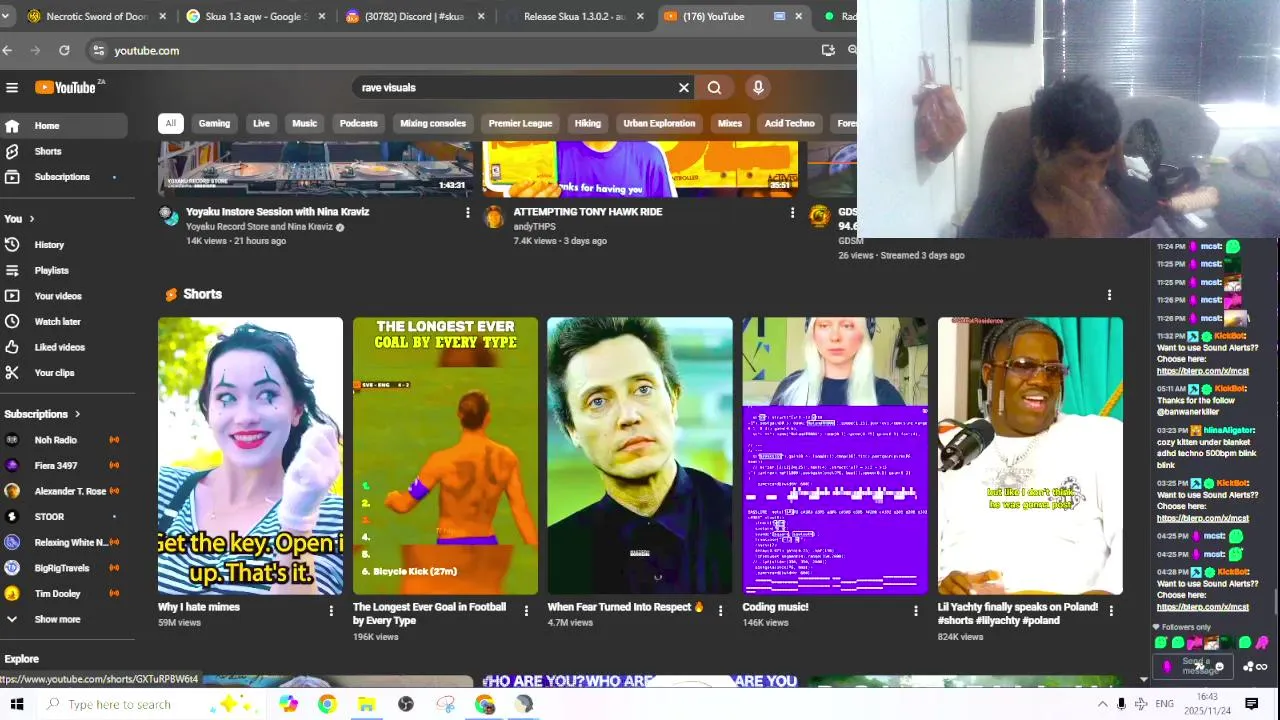Select the Gaming filter chip
This screenshot has width=1280, height=720.
click(214, 123)
